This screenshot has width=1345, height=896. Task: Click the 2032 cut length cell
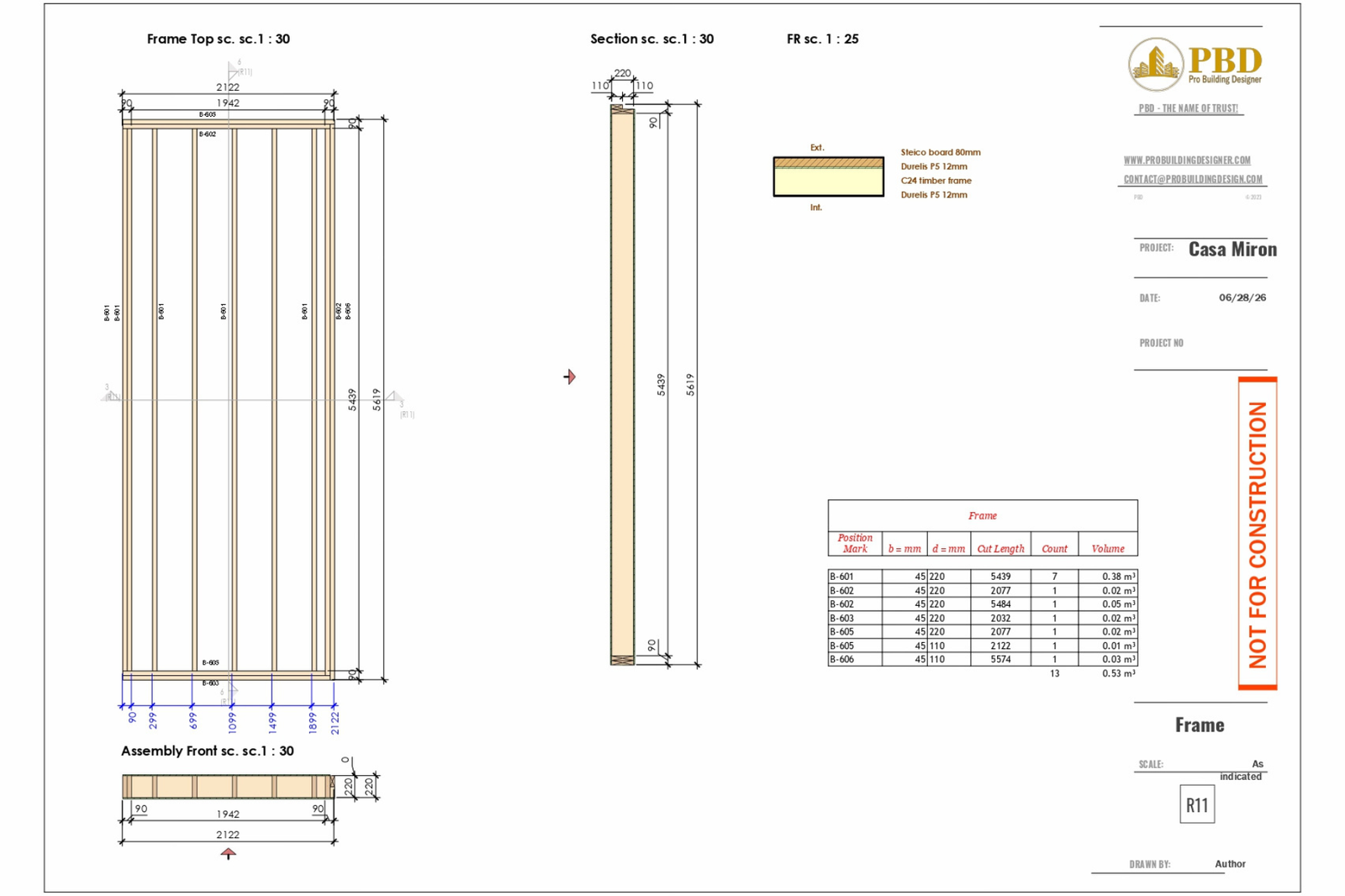pos(1000,618)
